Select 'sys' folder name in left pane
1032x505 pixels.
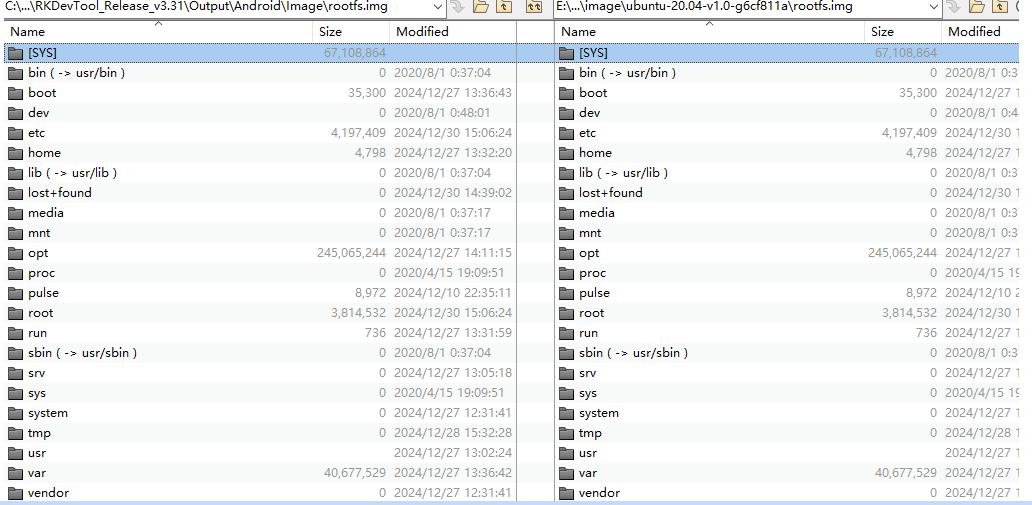37,393
